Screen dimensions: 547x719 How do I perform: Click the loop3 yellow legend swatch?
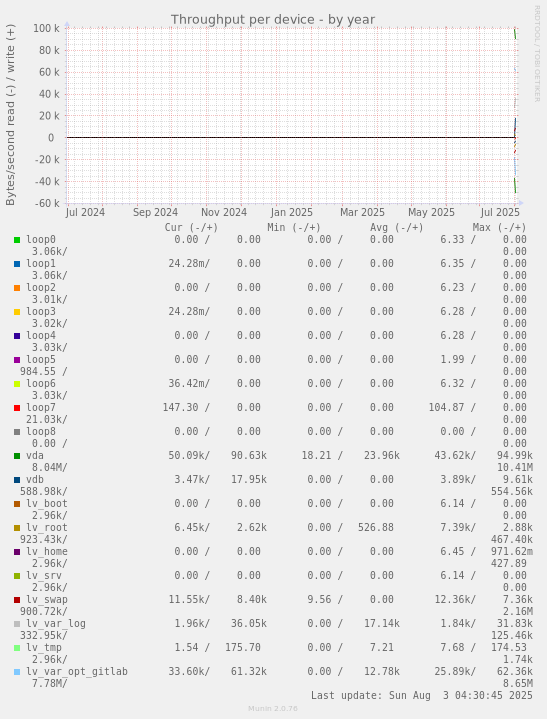coord(17,312)
